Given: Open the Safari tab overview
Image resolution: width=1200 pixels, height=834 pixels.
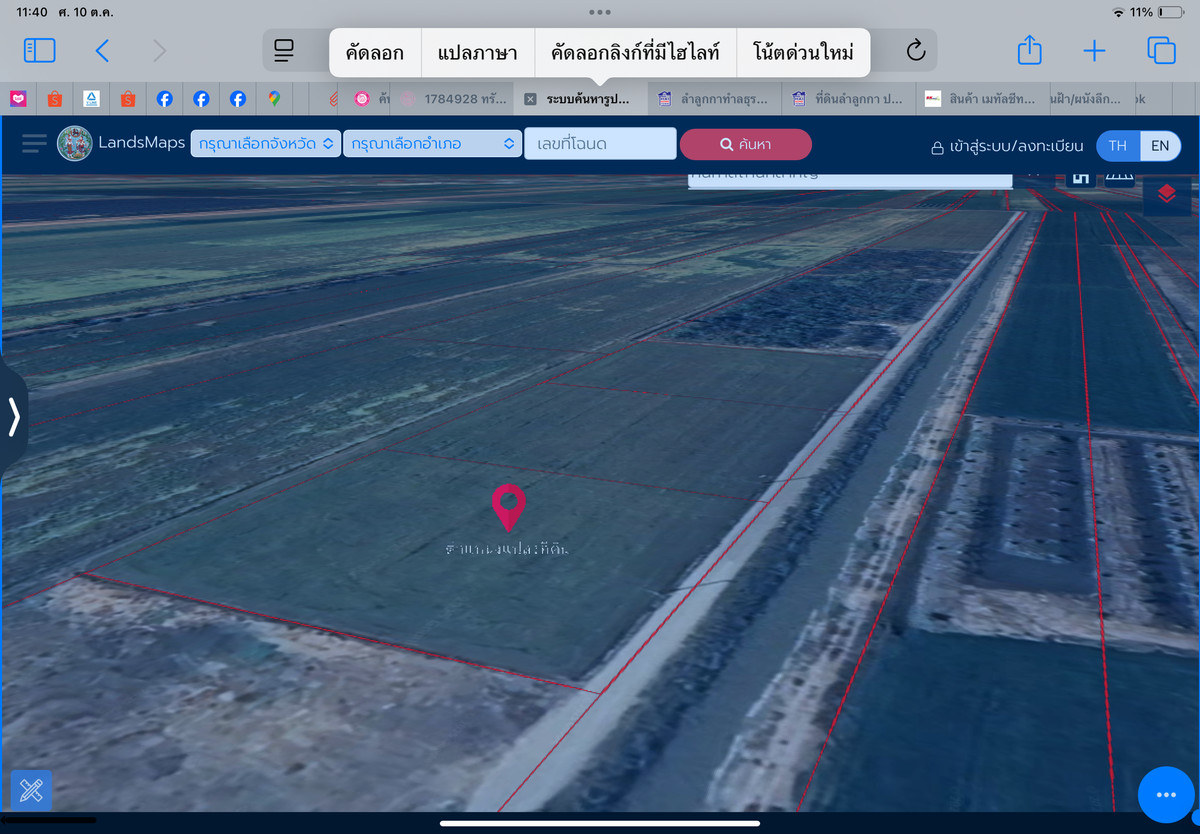Looking at the screenshot, I should [1161, 51].
